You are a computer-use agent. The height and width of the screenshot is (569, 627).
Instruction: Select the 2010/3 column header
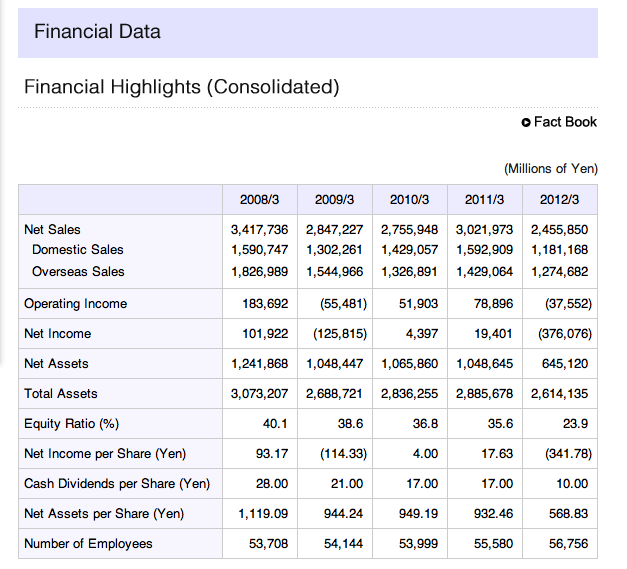(409, 200)
